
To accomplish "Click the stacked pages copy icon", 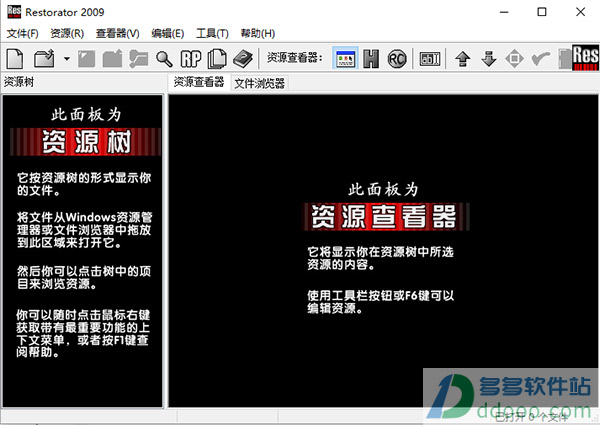I will [x=217, y=59].
